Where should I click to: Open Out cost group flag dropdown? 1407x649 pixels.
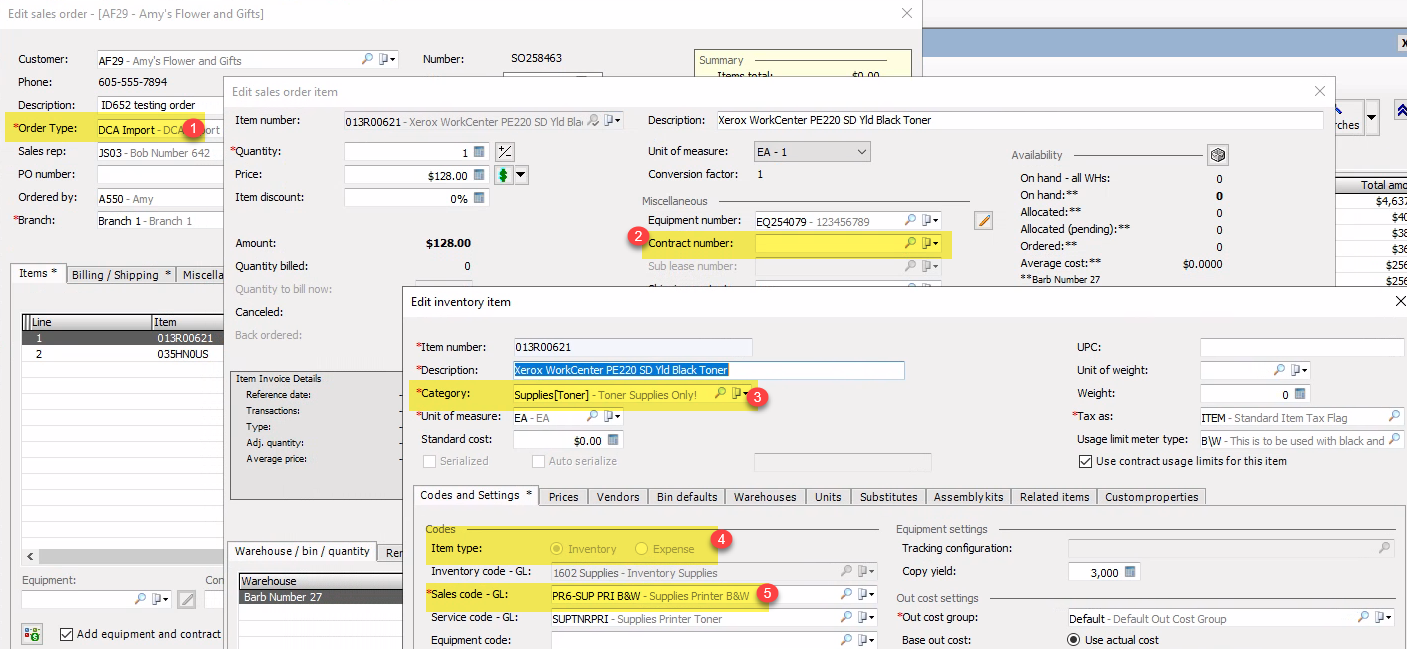pyautogui.click(x=1385, y=618)
